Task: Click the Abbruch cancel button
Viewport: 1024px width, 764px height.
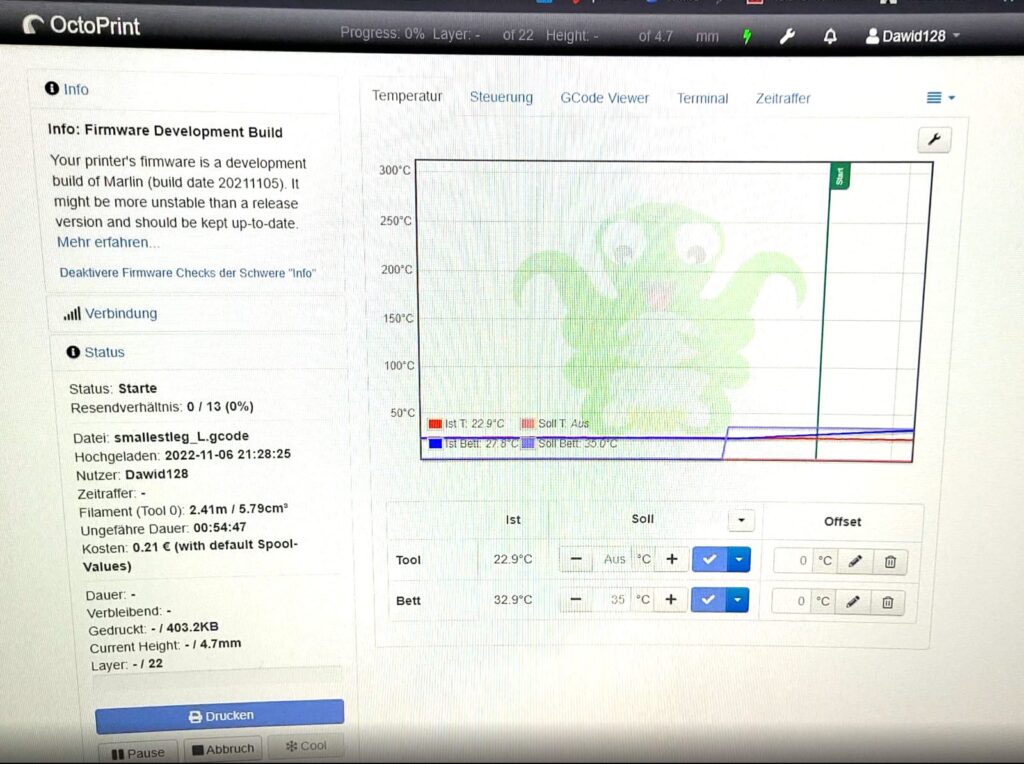Action: [x=223, y=749]
